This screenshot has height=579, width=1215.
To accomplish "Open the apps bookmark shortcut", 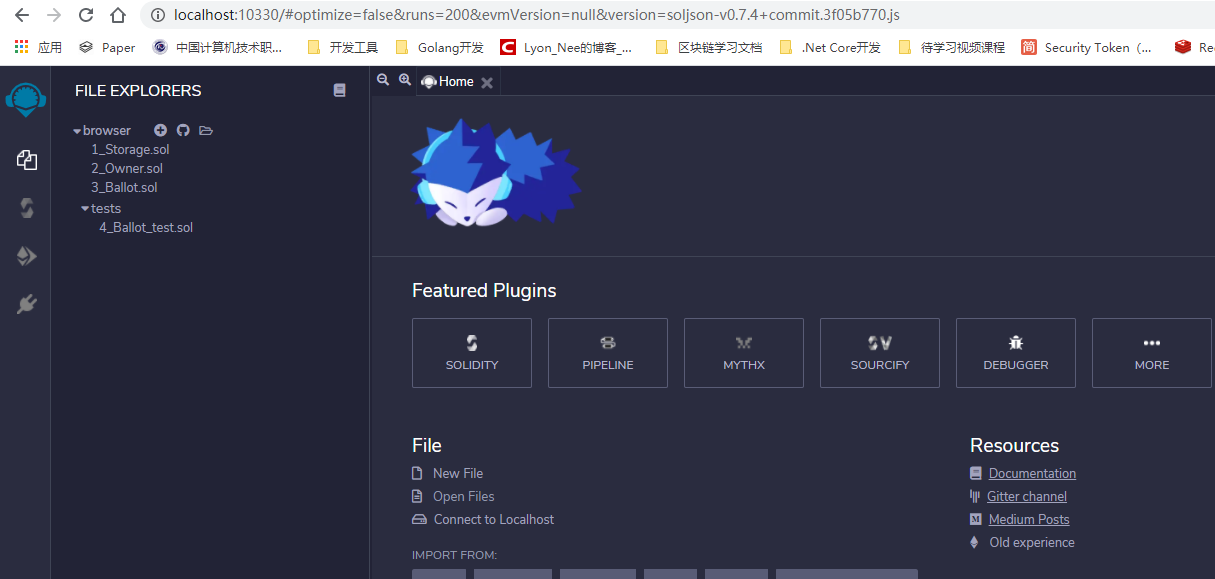I will (37, 47).
